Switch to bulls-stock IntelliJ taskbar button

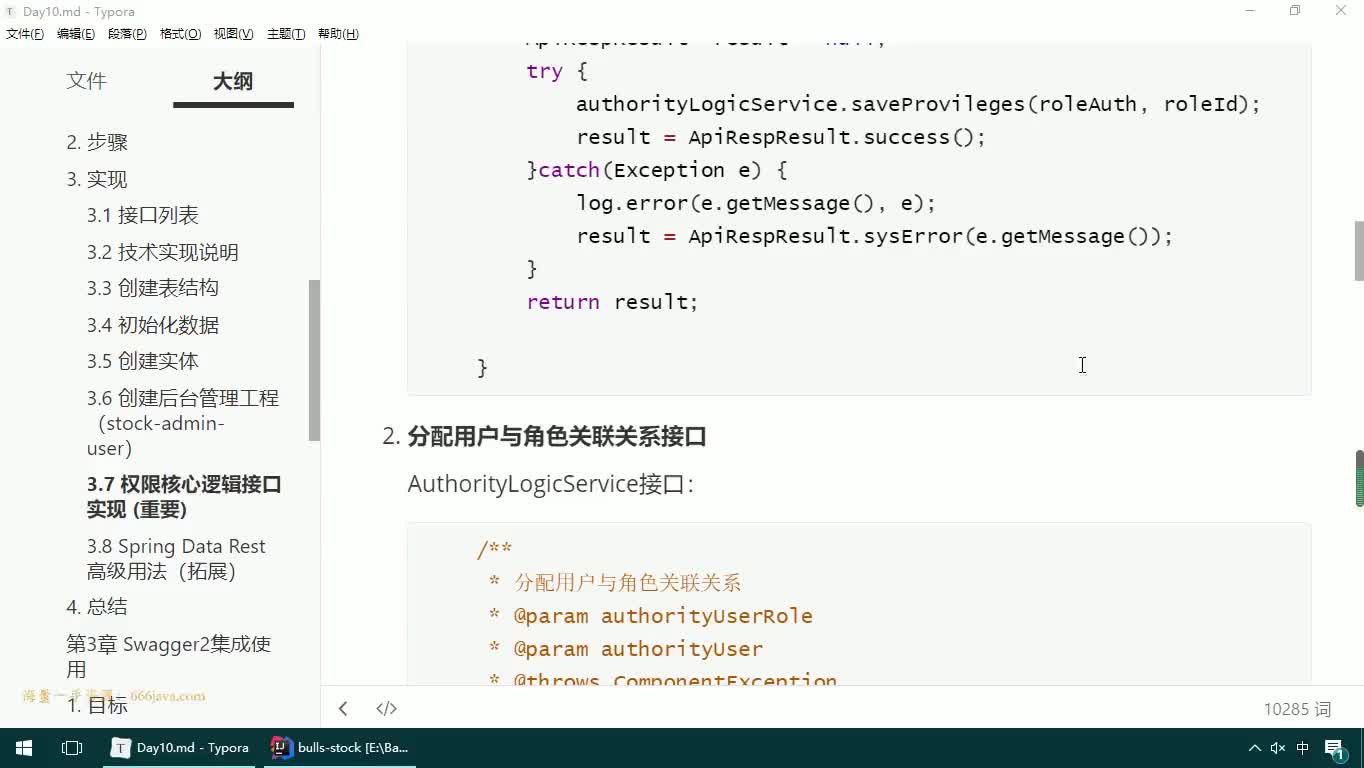340,747
